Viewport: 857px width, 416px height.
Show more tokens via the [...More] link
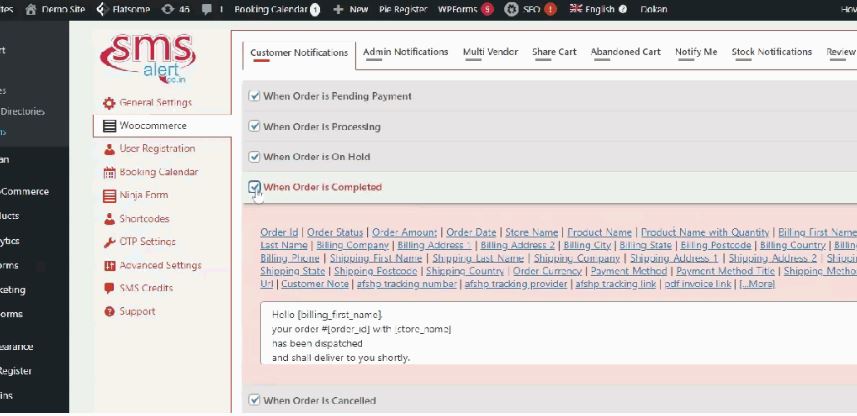(757, 284)
